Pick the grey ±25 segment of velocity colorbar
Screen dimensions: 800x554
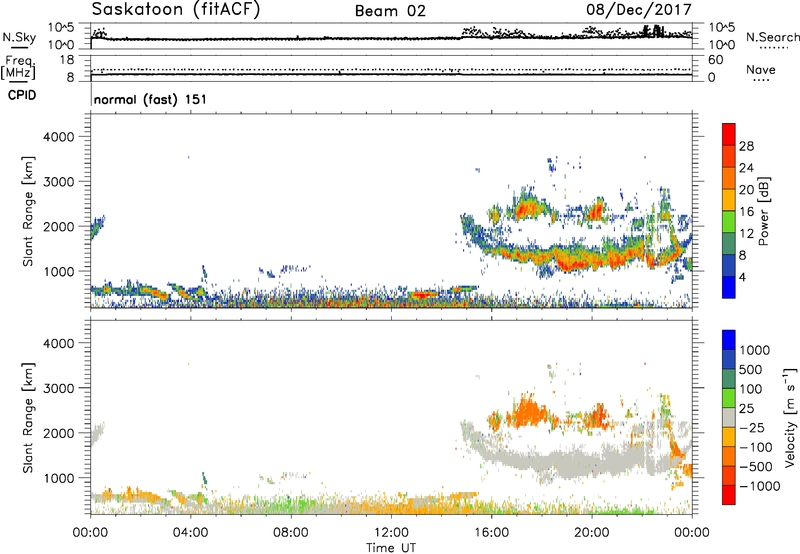[x=729, y=417]
